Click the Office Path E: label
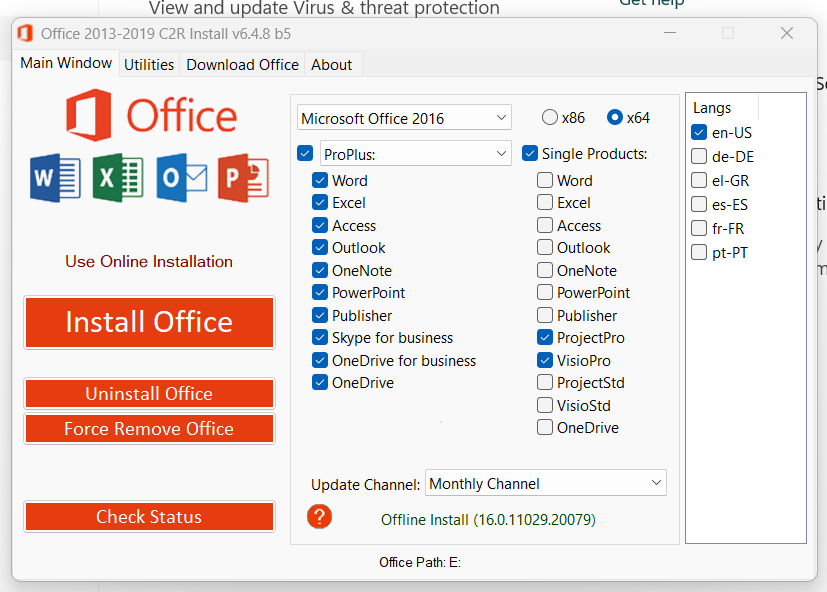The image size is (827, 592). (420, 562)
